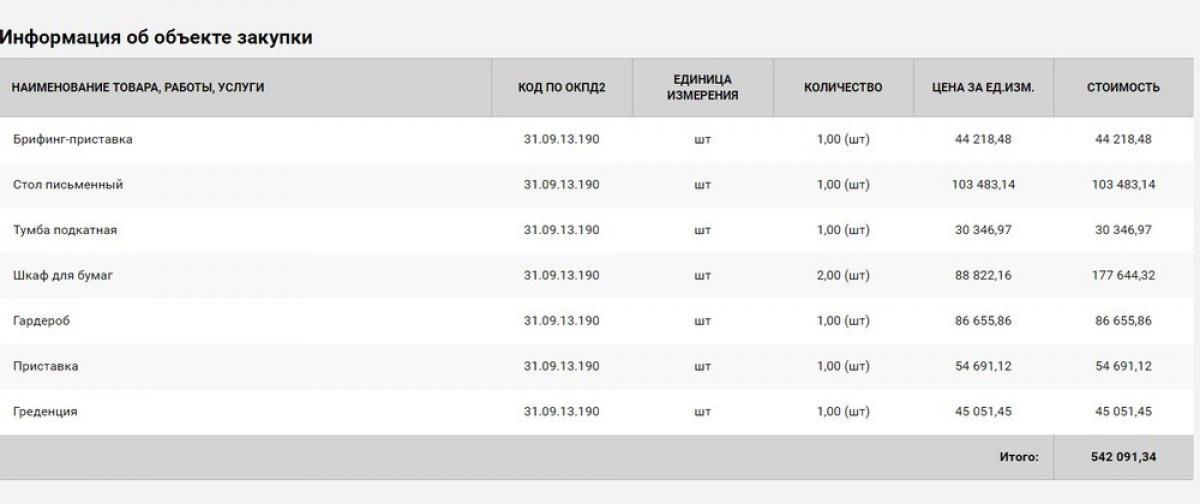The width and height of the screenshot is (1200, 504).
Task: Select the 'Шкаф для бумаг' item name
Action: click(x=63, y=275)
